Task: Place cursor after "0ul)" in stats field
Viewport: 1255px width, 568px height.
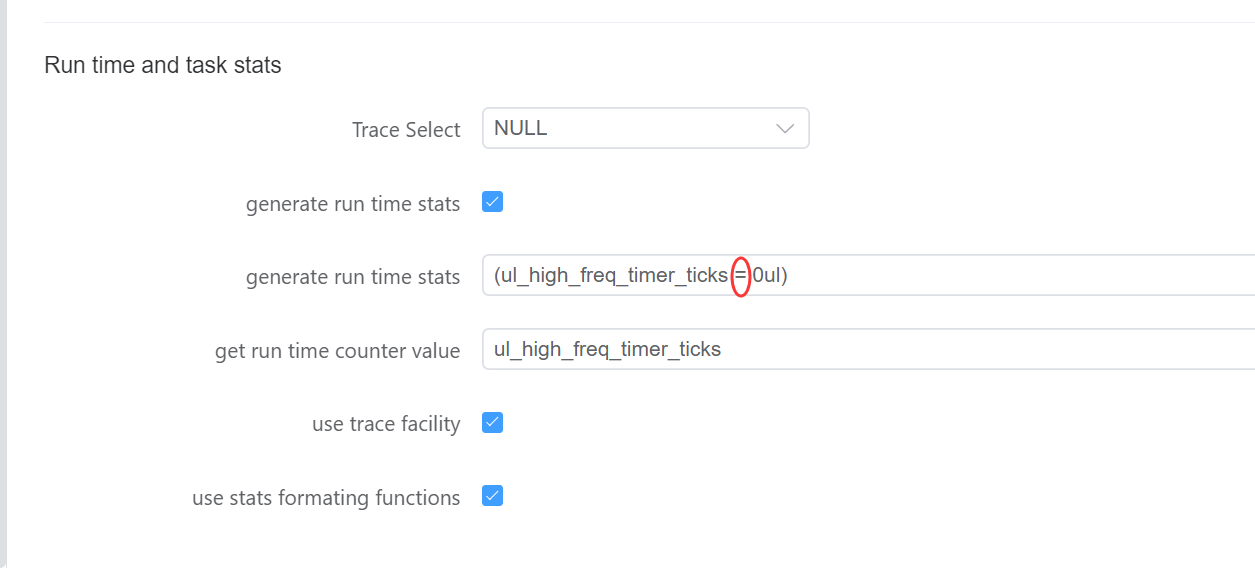Action: point(790,276)
